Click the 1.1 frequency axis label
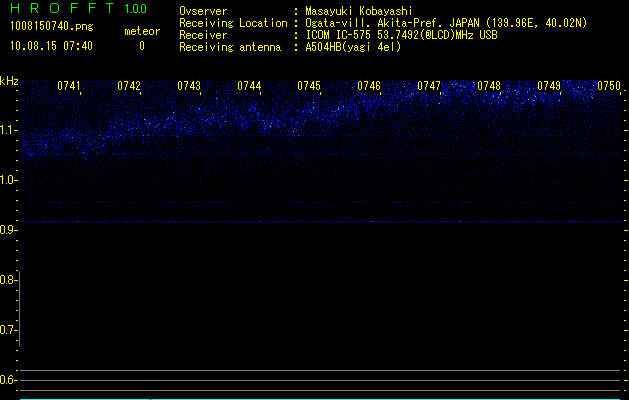629x400 pixels. pyautogui.click(x=9, y=130)
